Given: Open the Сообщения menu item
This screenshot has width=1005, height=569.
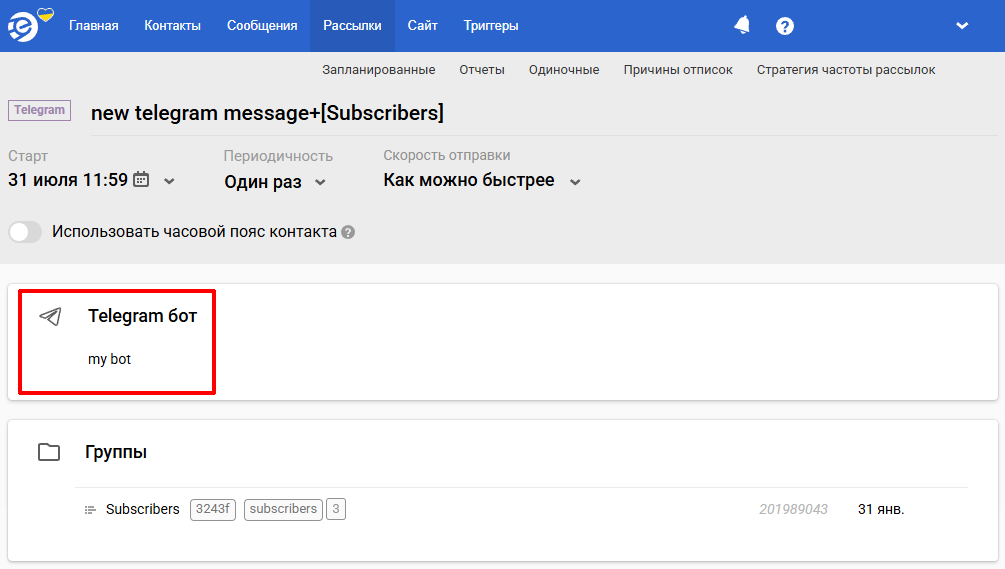Looking at the screenshot, I should pyautogui.click(x=262, y=26).
